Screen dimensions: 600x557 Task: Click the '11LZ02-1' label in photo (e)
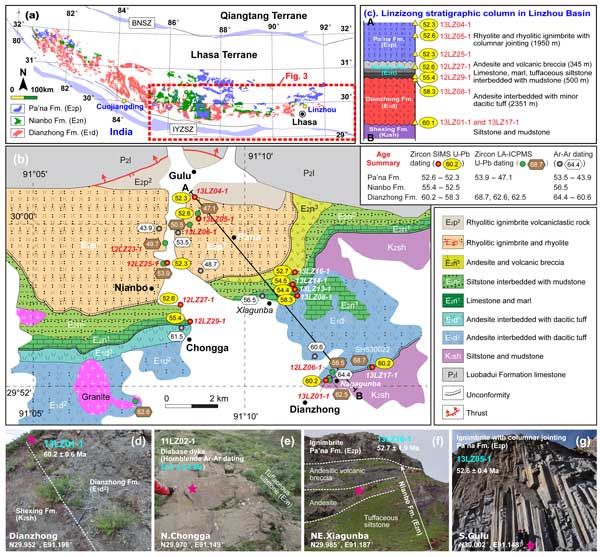tap(178, 441)
